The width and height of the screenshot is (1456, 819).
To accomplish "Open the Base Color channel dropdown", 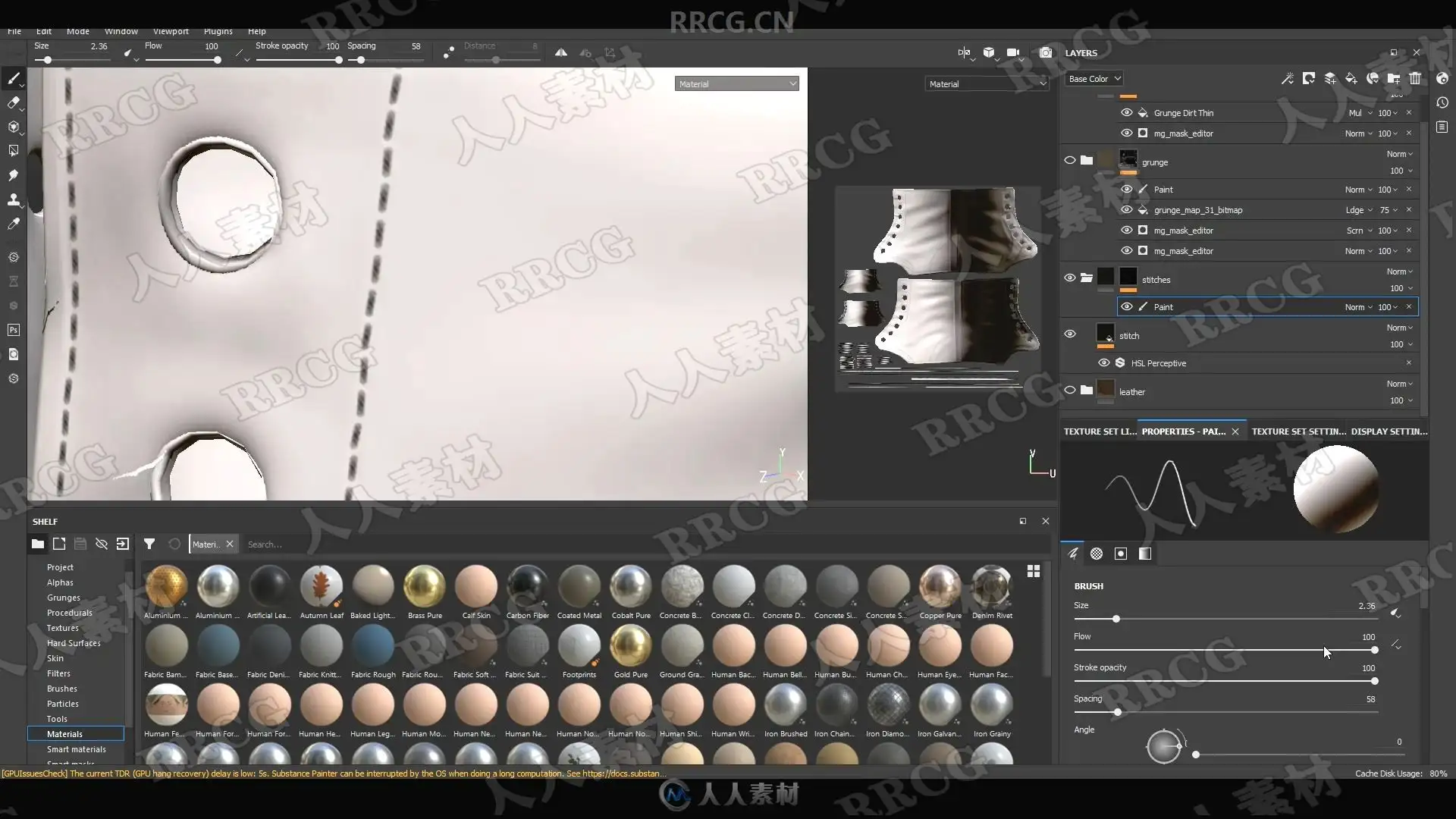I will click(1094, 79).
